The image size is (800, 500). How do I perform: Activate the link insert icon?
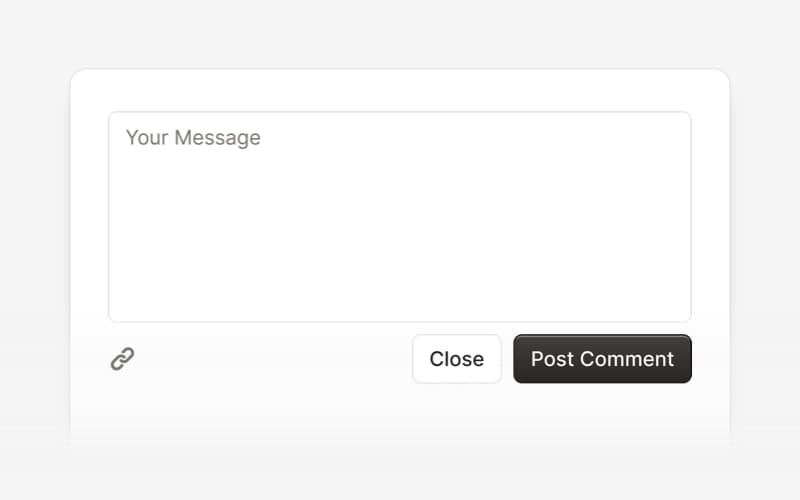122,359
